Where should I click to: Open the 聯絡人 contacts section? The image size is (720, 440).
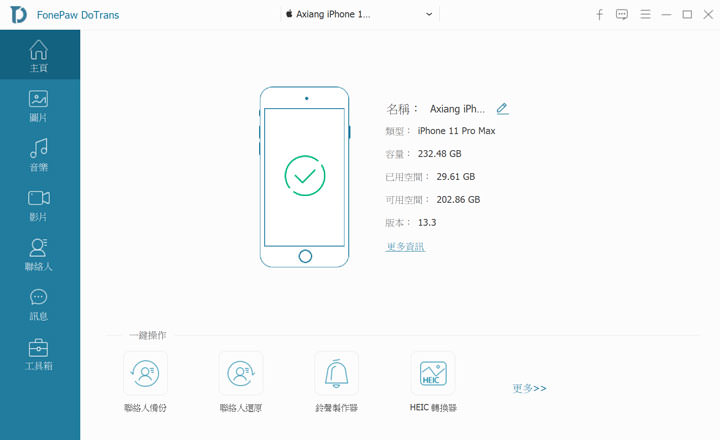(x=39, y=255)
